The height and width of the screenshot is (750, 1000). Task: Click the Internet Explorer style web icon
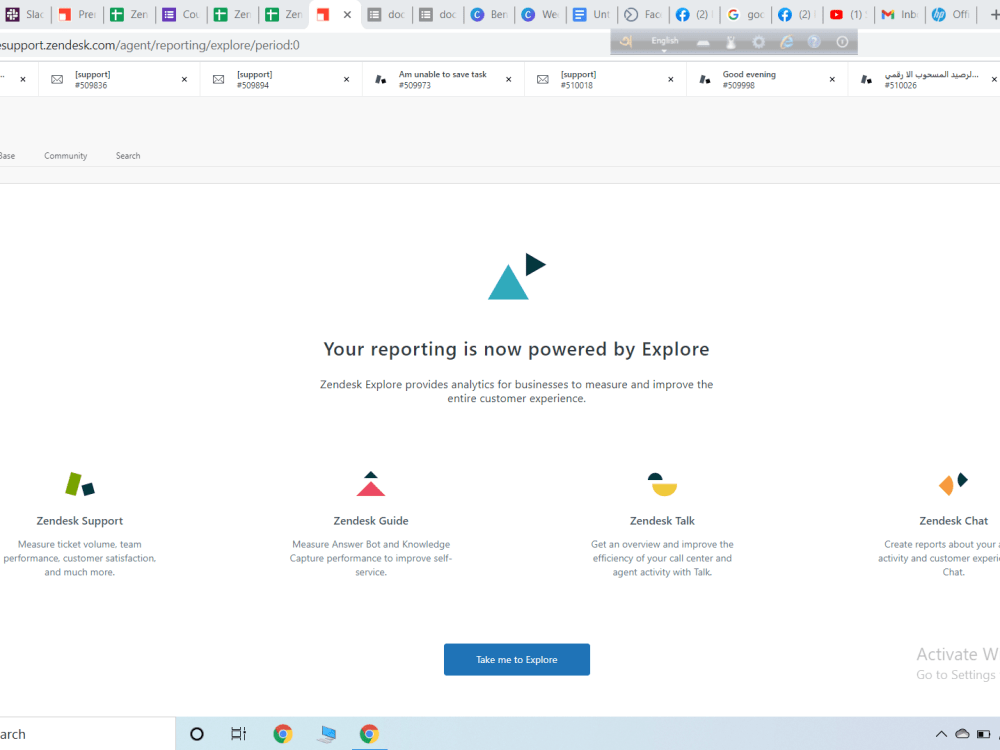tap(786, 43)
